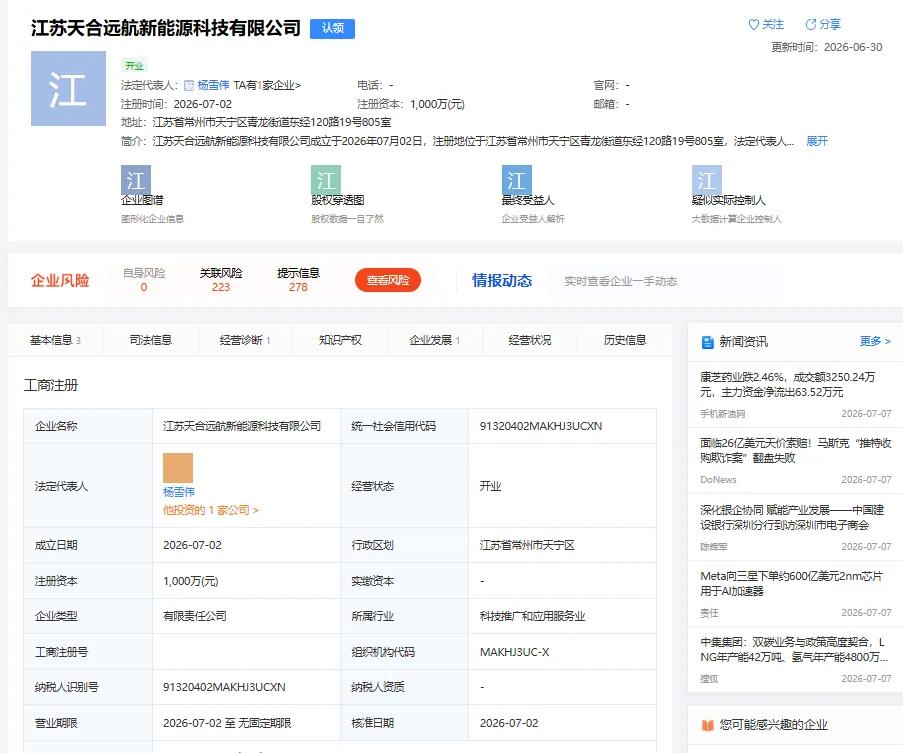The image size is (903, 753).
Task: Switch to 基本信息 tab
Action: coord(55,340)
